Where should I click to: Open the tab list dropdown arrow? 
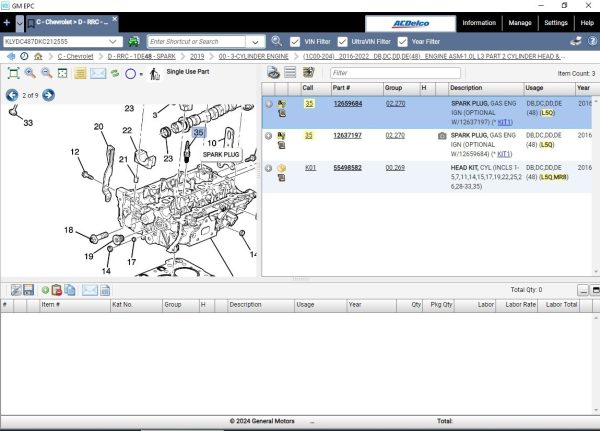(x=20, y=23)
